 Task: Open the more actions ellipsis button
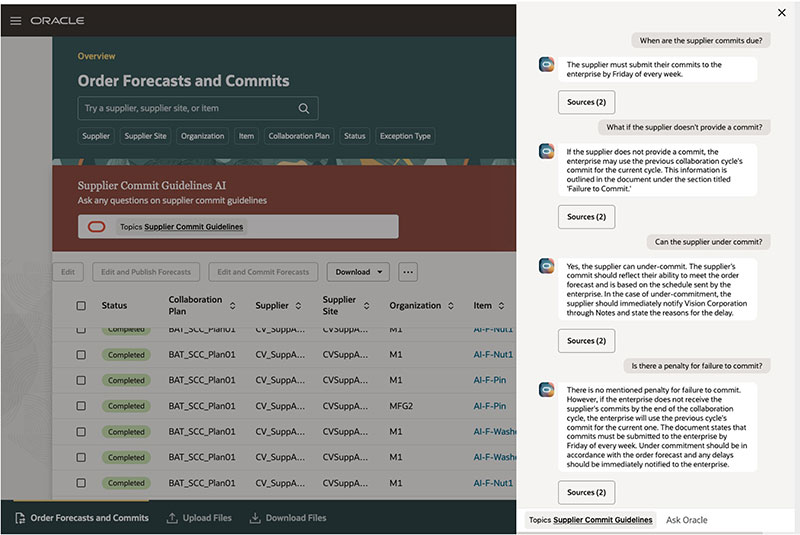tap(407, 272)
